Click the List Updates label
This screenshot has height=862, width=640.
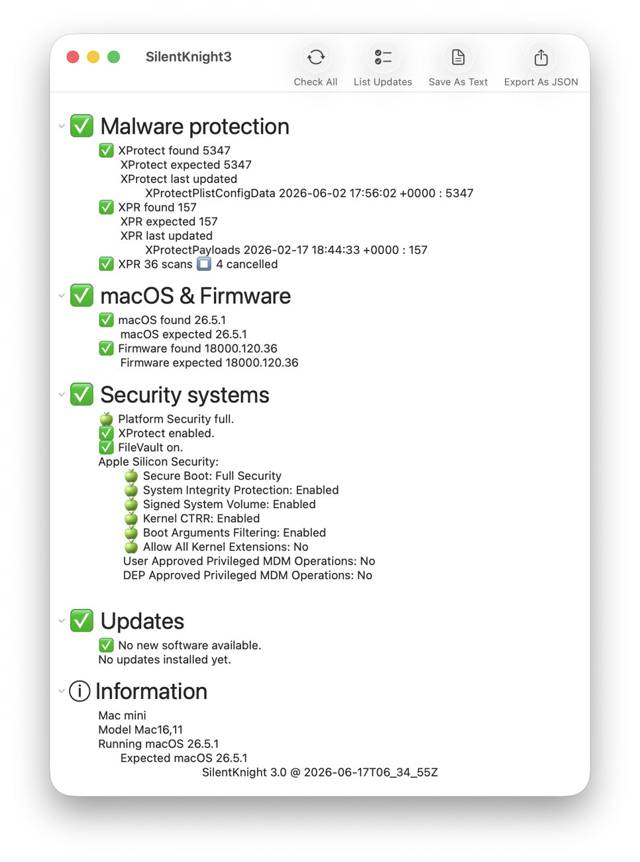pos(383,82)
